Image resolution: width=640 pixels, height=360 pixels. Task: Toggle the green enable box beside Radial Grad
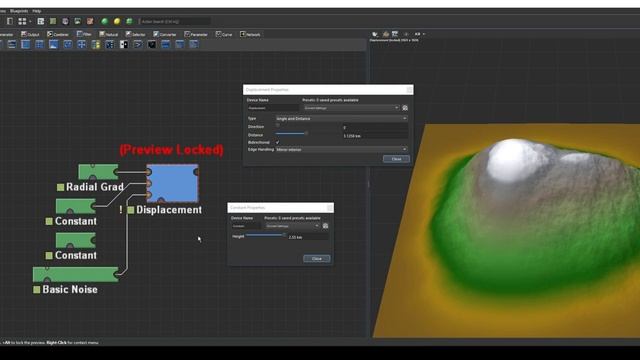[x=60, y=187]
